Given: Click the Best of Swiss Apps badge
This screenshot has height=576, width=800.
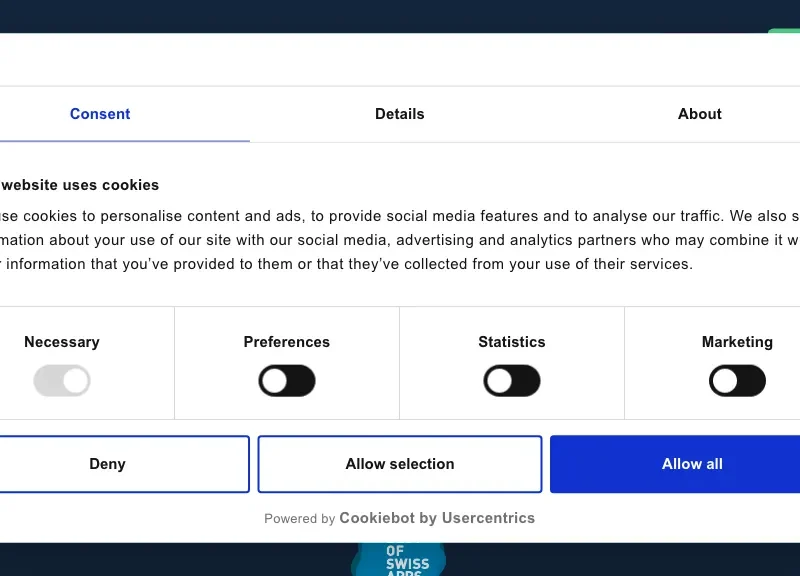Looking at the screenshot, I should click(x=399, y=560).
